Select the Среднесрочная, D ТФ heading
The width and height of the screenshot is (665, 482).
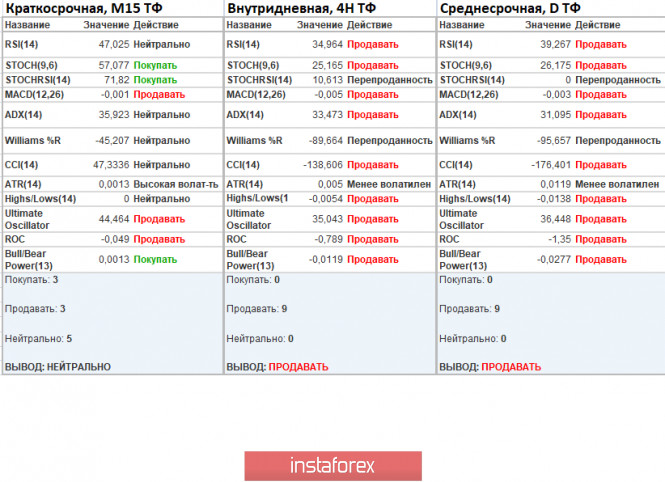click(x=510, y=8)
